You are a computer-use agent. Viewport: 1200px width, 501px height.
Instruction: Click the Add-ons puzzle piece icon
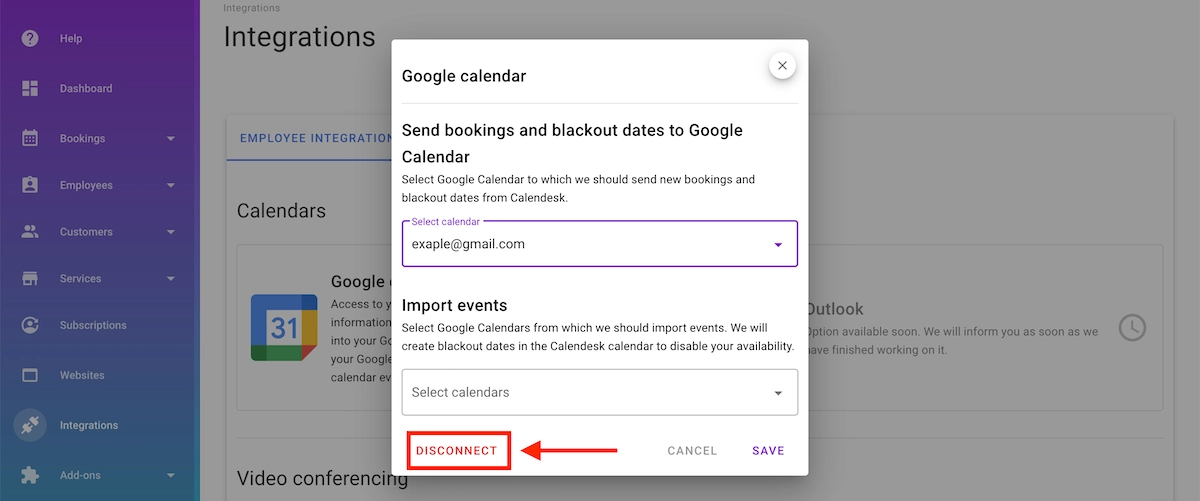tap(30, 475)
